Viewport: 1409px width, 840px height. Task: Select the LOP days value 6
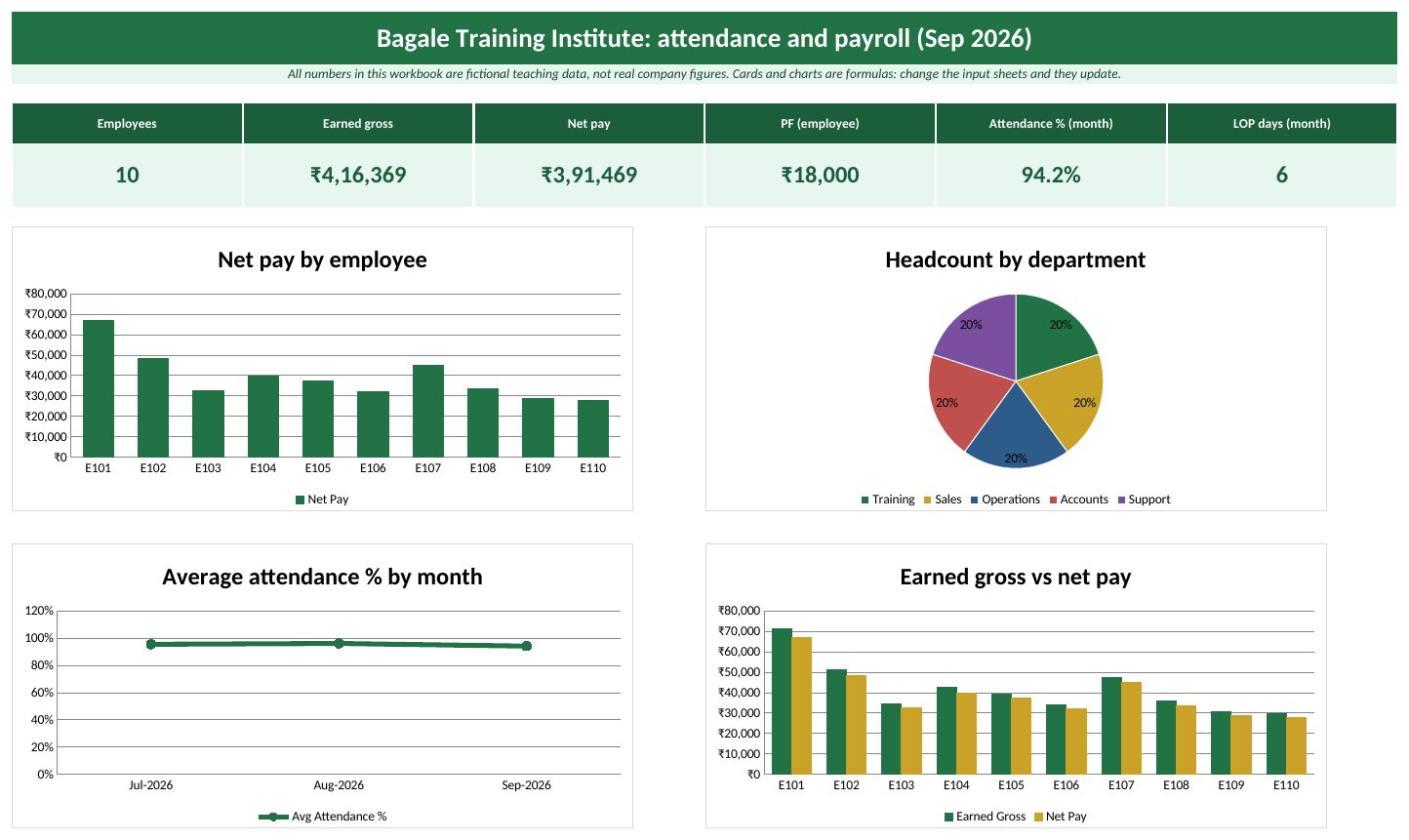click(1282, 176)
